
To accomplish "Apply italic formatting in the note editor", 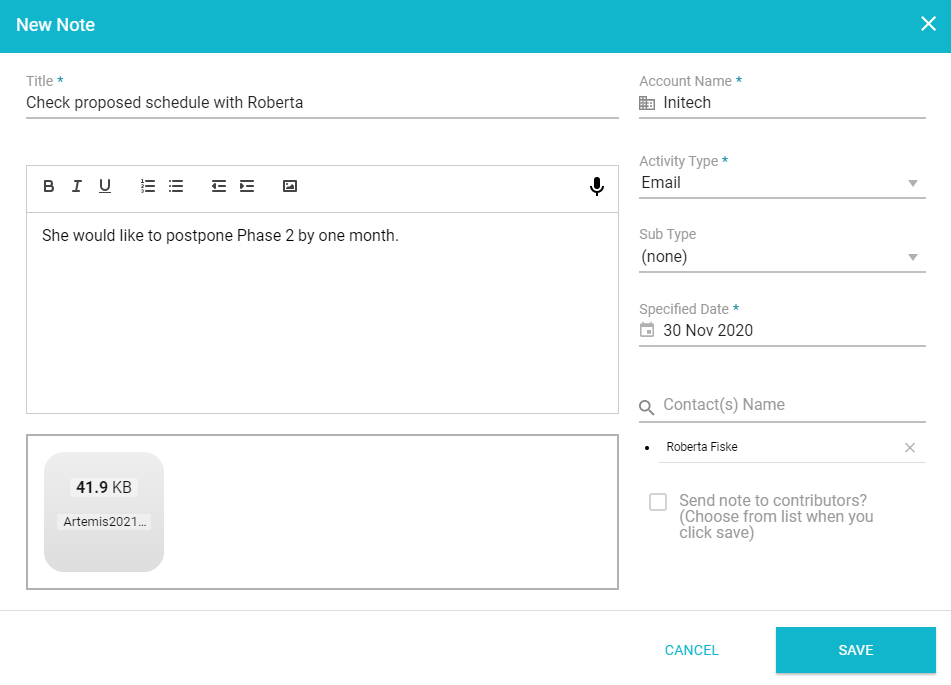I will point(77,186).
